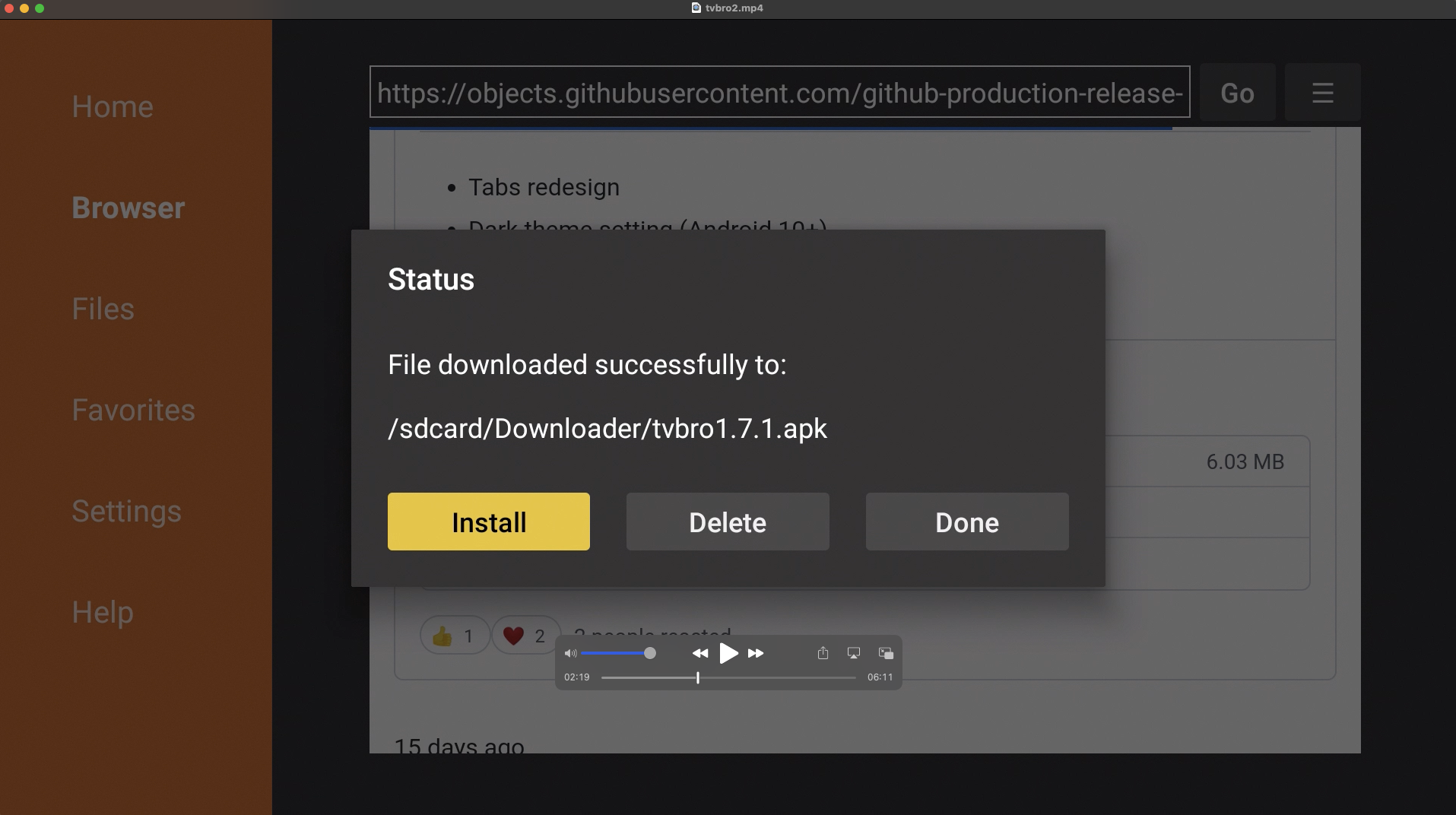Click the Delete button in Status dialog

tap(728, 522)
